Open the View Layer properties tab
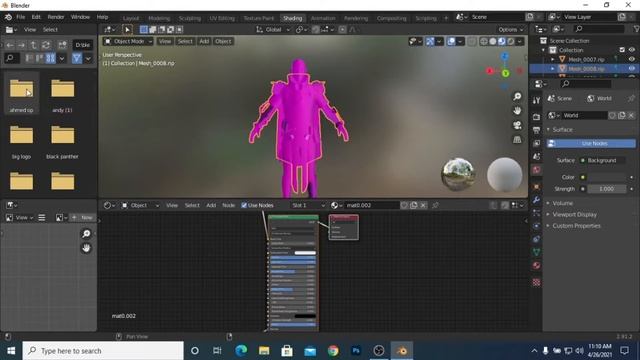This screenshot has width=640, height=360. [x=536, y=144]
